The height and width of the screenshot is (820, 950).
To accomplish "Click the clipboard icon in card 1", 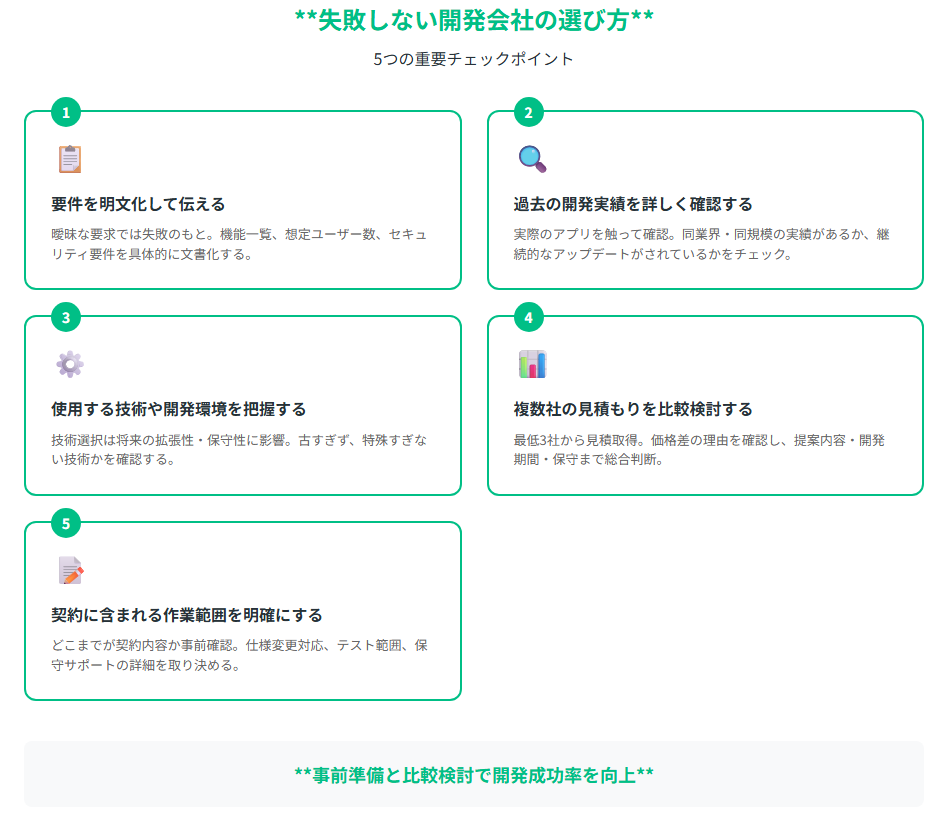I will click(69, 159).
